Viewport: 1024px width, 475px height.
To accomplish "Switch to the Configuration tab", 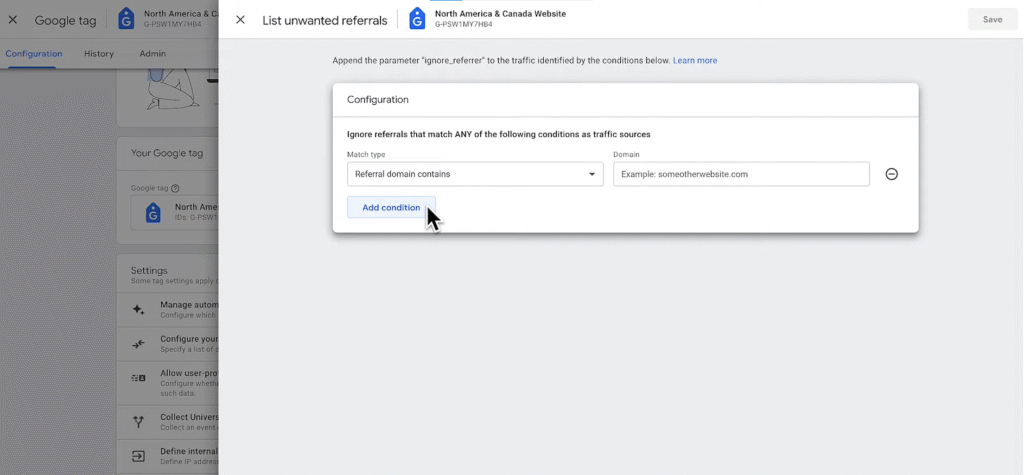I will [x=34, y=54].
